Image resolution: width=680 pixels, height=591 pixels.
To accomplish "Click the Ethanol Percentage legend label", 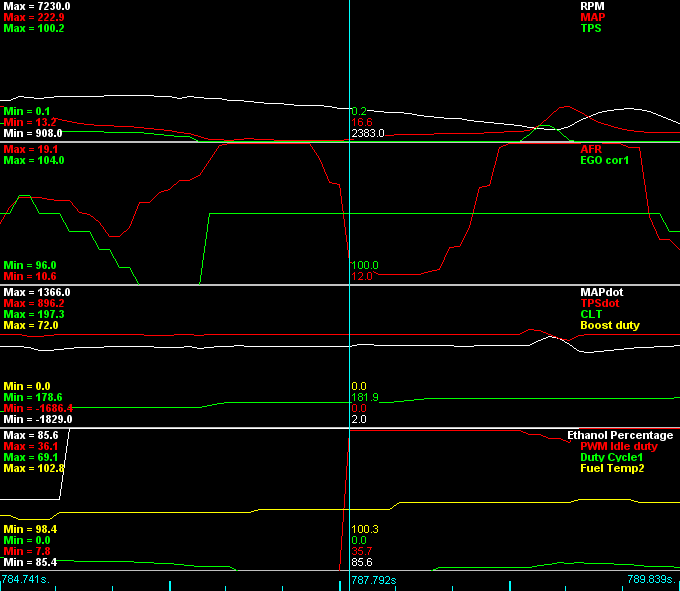I will click(x=620, y=435).
